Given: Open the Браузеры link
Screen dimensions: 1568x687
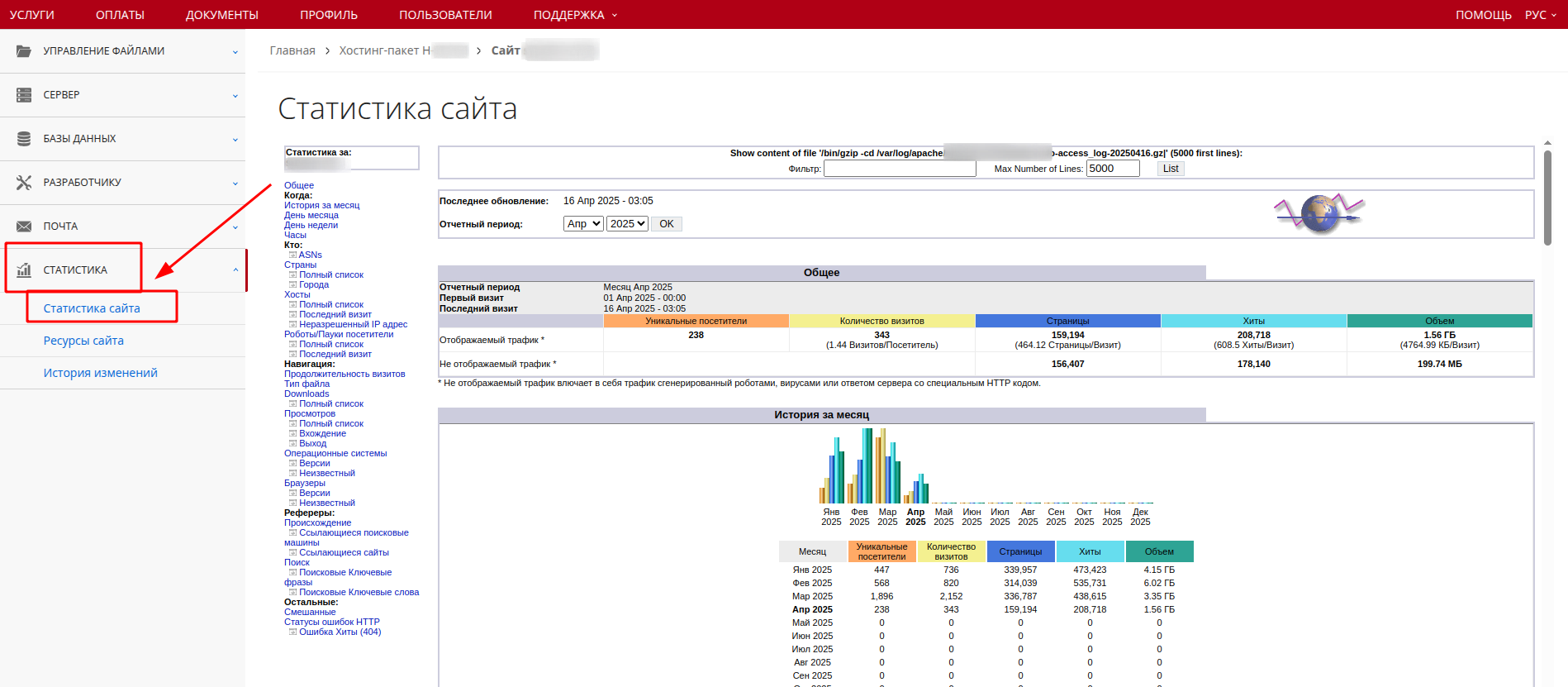Looking at the screenshot, I should coord(305,483).
